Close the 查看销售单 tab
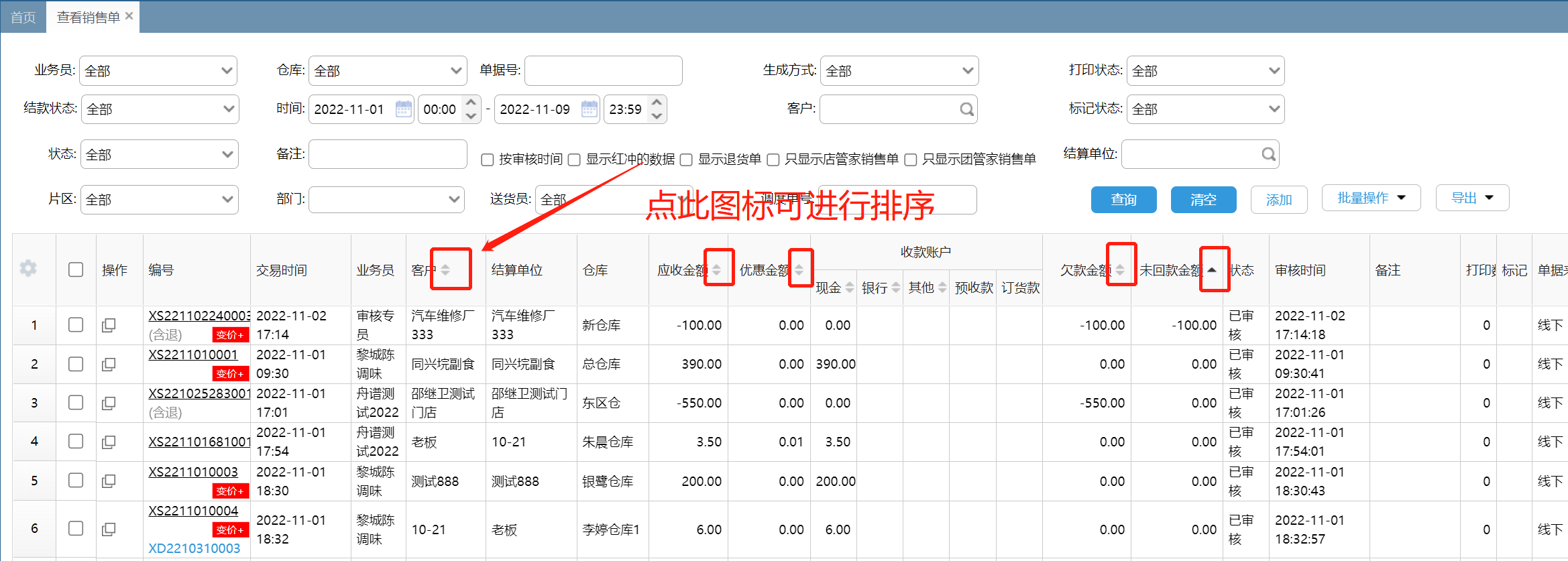This screenshot has width=1568, height=561. pos(129,16)
